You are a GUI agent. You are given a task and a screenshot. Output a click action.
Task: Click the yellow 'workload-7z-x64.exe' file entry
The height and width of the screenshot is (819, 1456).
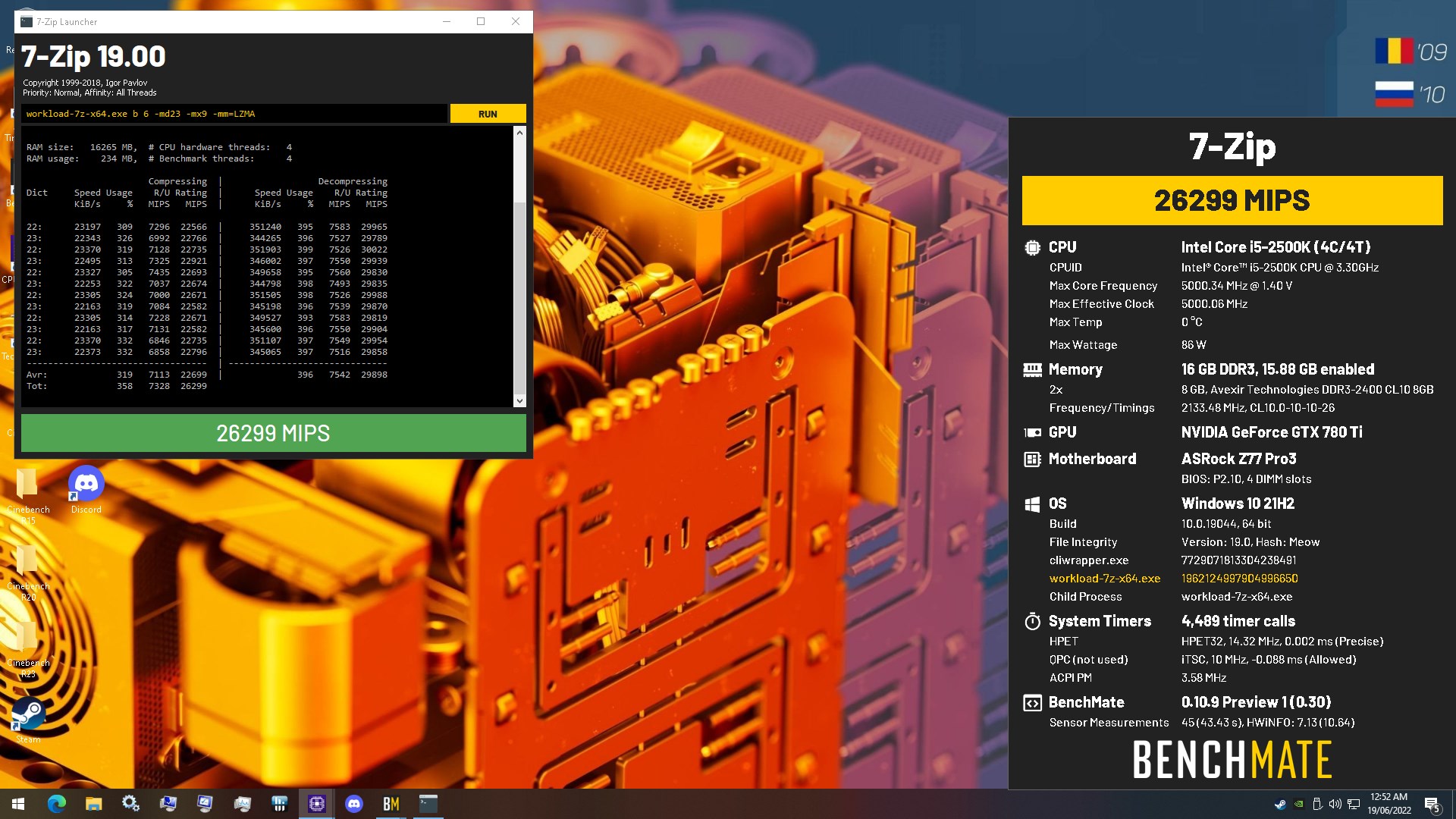pyautogui.click(x=1105, y=579)
